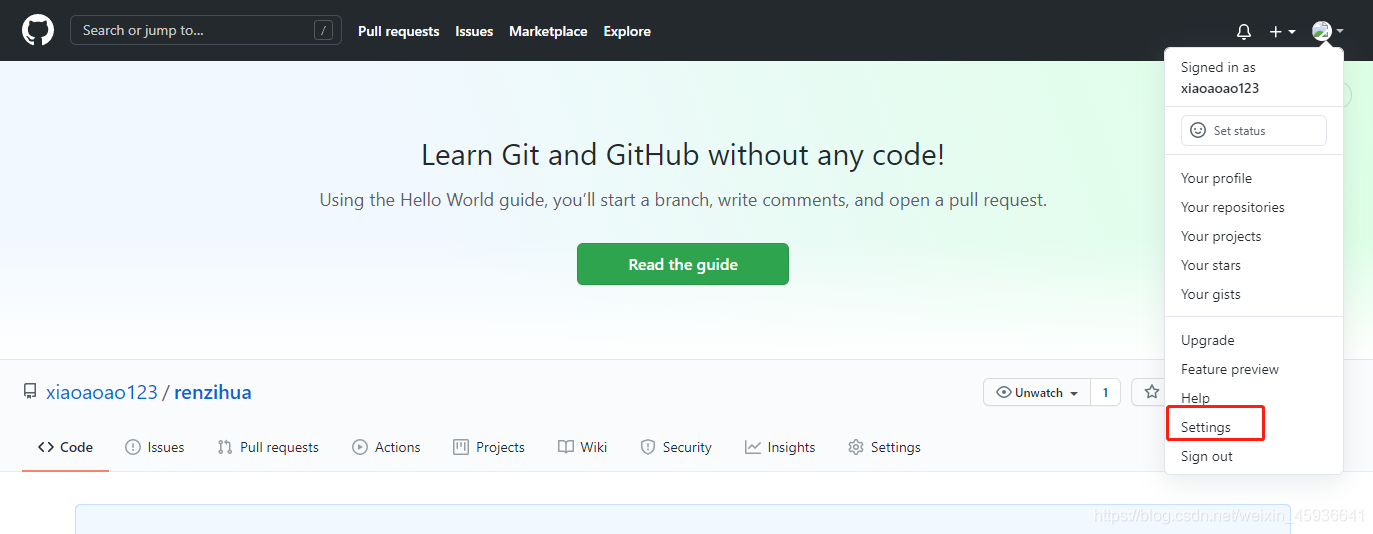The height and width of the screenshot is (534, 1373).
Task: Open the Unwatch dropdown
Action: tap(1037, 392)
